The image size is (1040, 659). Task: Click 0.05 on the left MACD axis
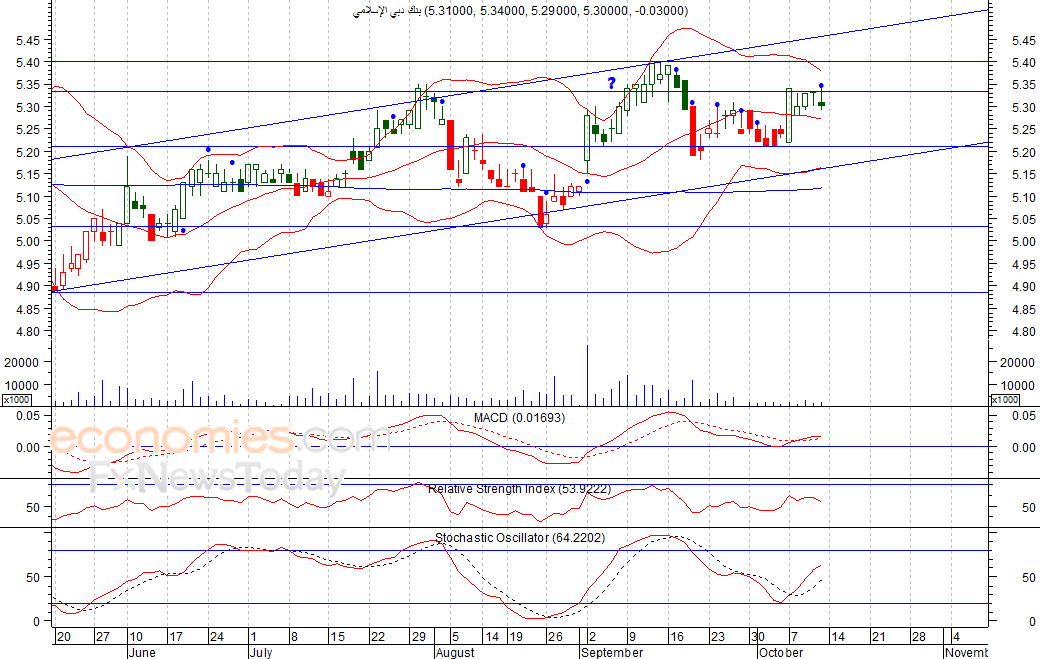tap(29, 416)
